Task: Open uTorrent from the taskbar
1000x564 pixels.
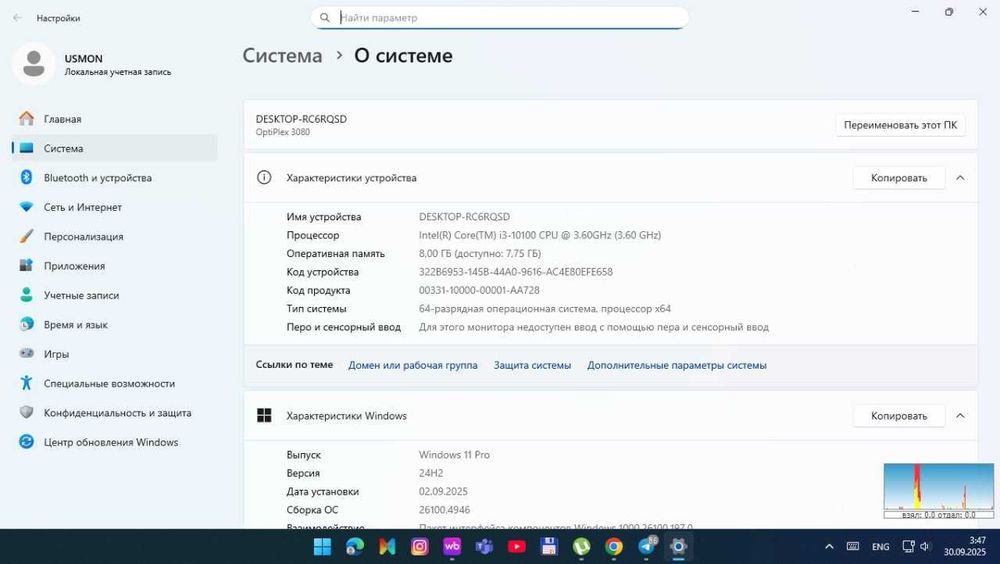Action: point(582,546)
